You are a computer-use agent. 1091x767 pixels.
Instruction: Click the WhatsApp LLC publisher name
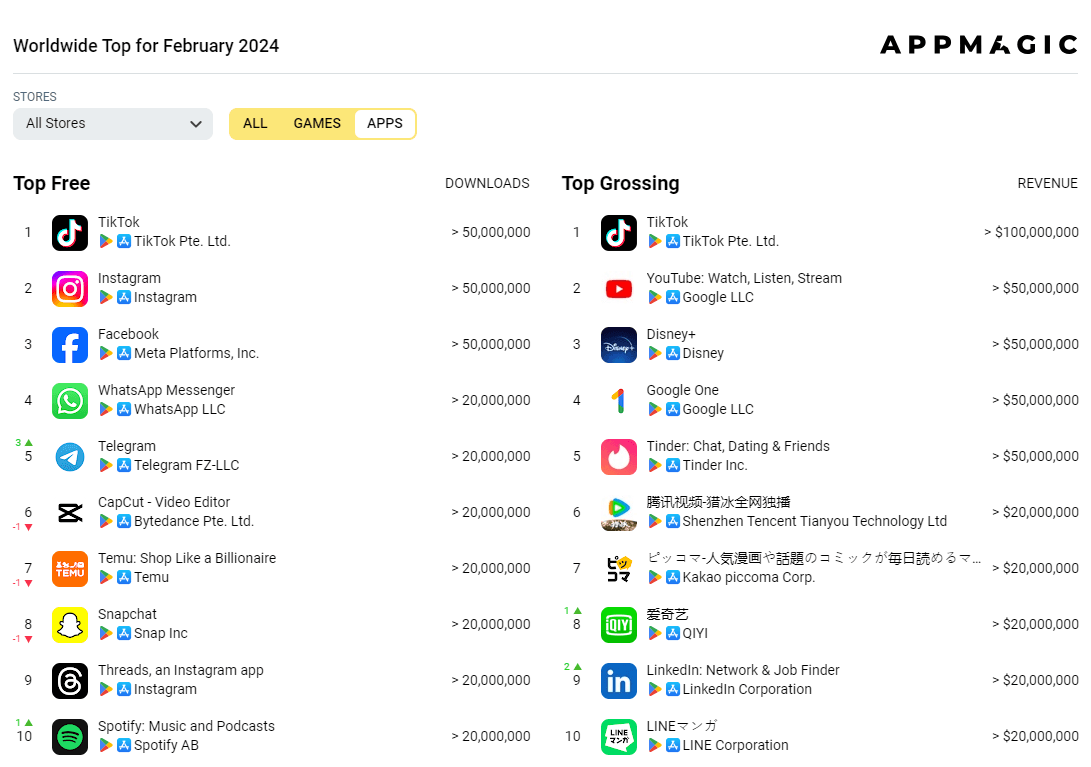click(x=180, y=409)
